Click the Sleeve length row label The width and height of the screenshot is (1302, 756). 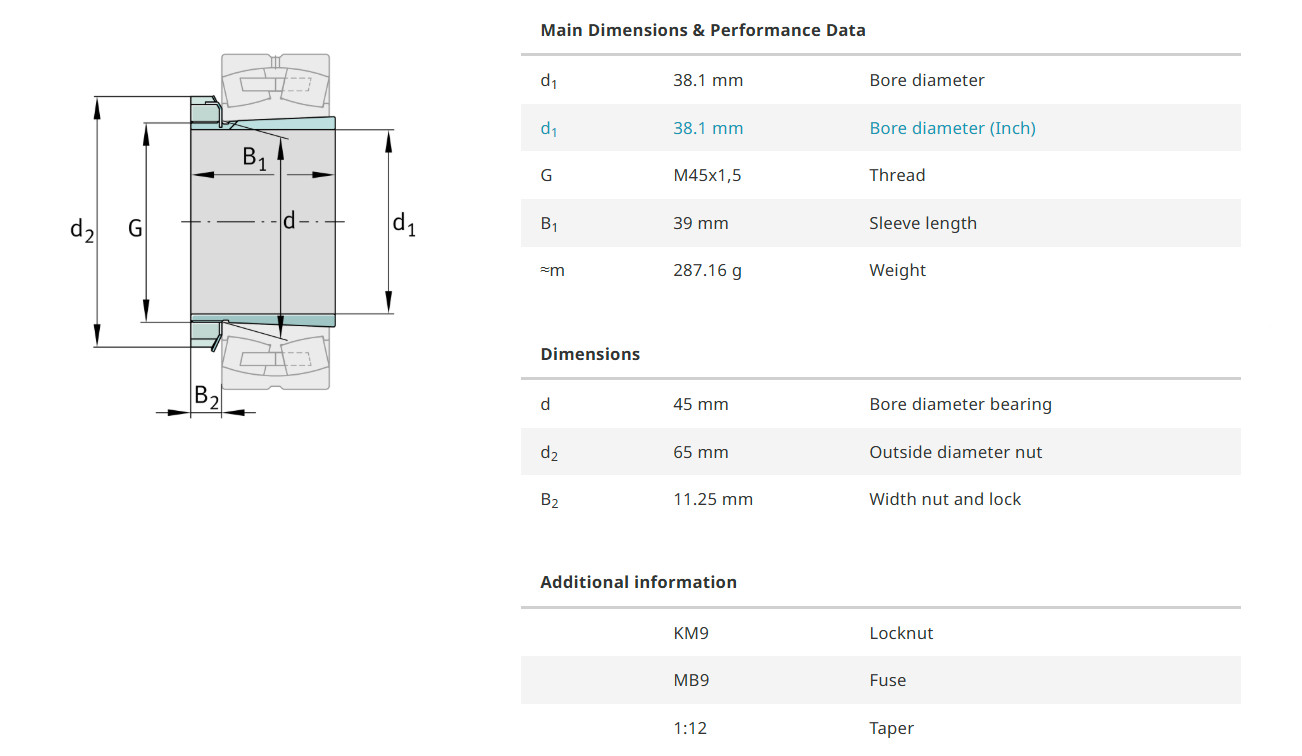922,223
